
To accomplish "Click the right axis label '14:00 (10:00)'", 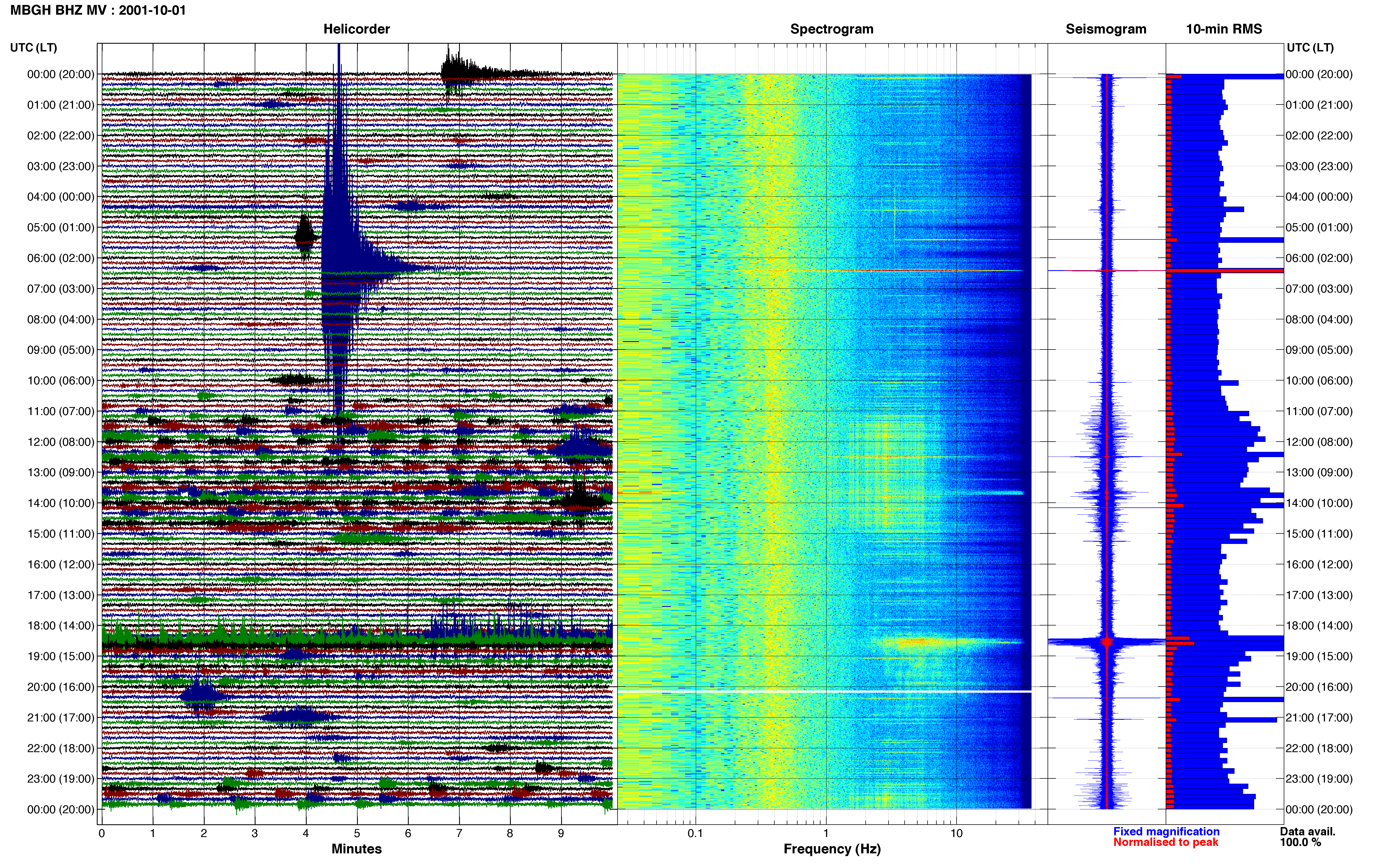I will tap(1319, 503).
